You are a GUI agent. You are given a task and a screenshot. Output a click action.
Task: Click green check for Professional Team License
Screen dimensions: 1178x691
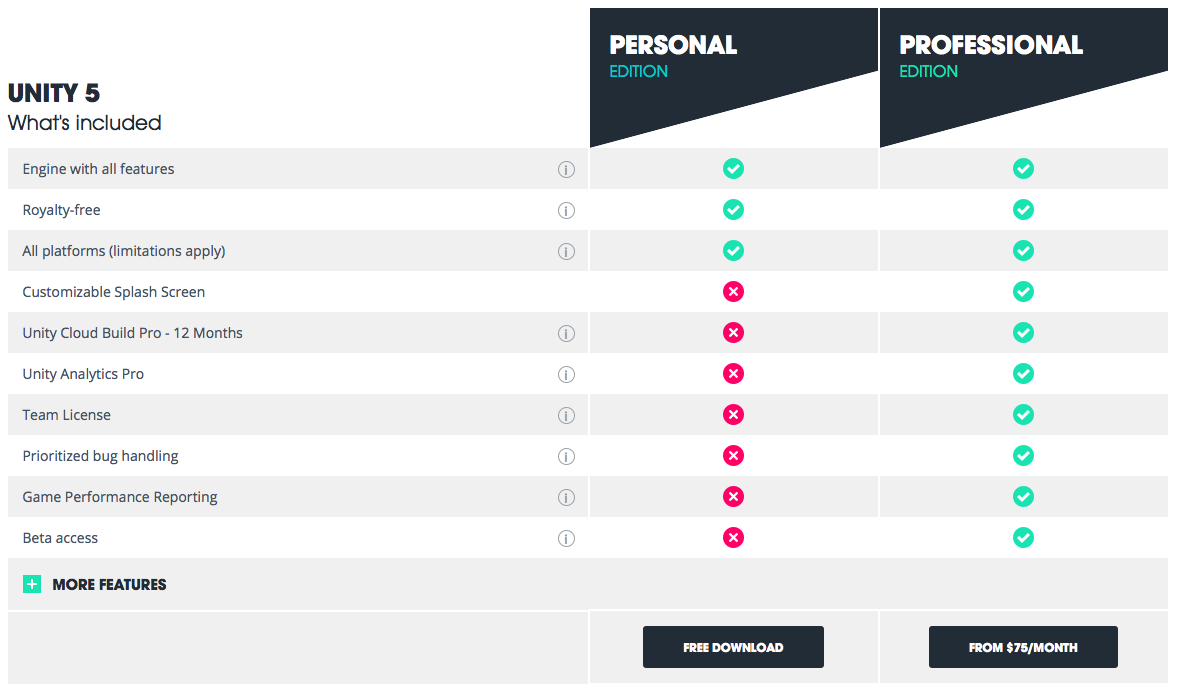click(x=1023, y=415)
